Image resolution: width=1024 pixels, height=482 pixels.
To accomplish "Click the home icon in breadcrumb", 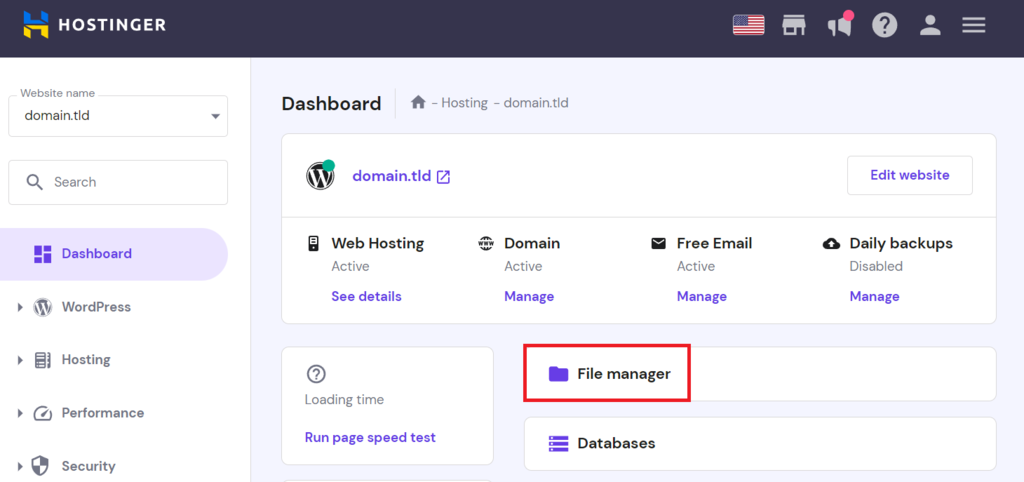I will pyautogui.click(x=418, y=103).
